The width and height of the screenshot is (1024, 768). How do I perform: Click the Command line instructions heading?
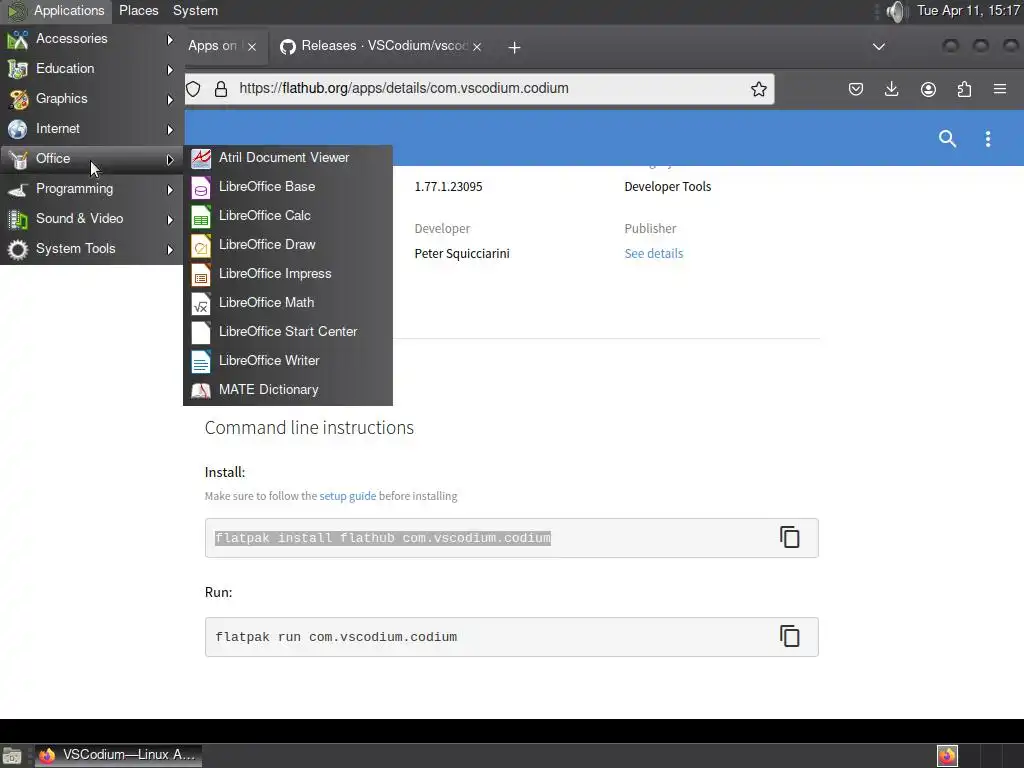(x=309, y=428)
